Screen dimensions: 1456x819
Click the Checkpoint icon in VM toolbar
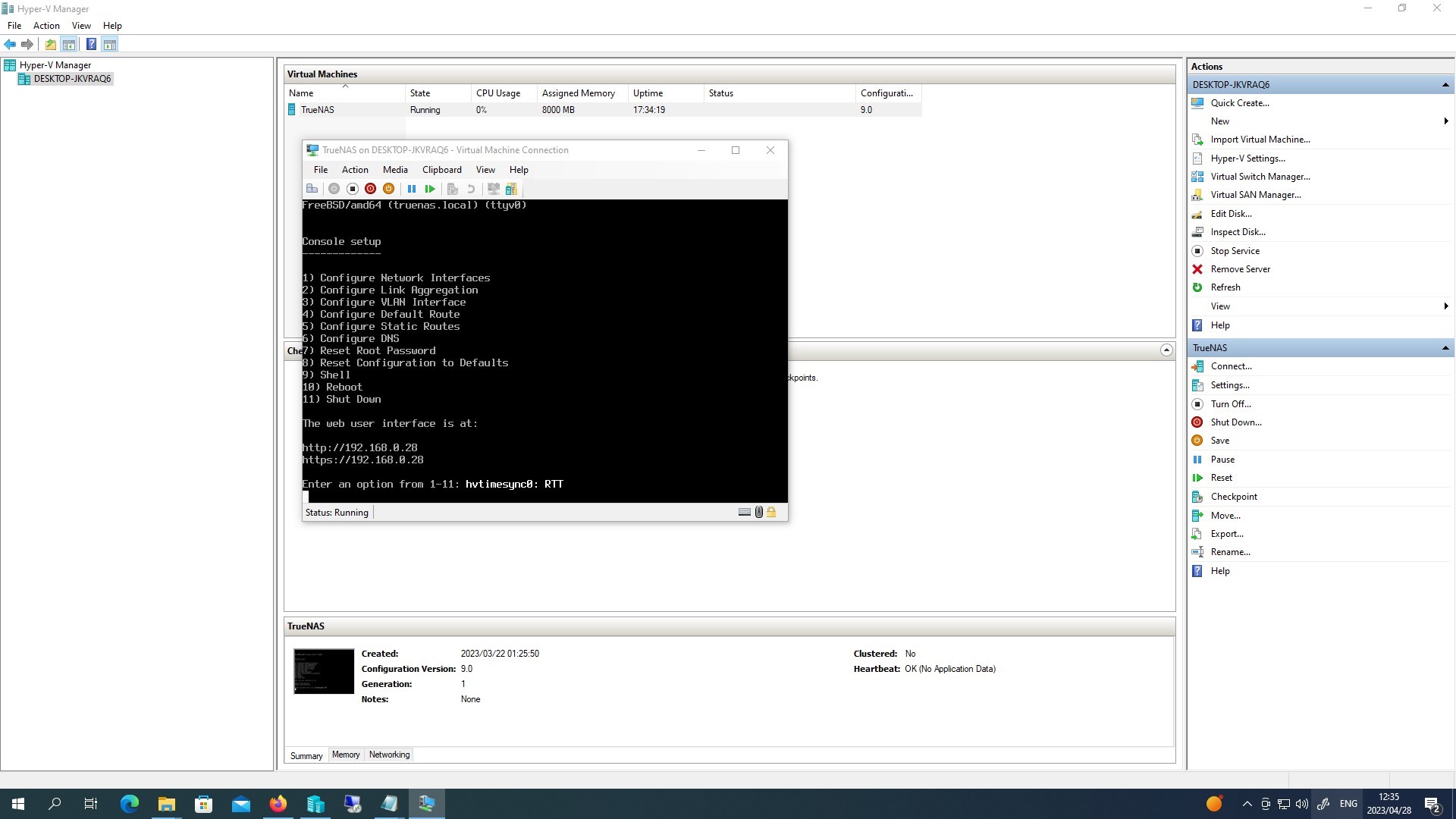click(453, 189)
